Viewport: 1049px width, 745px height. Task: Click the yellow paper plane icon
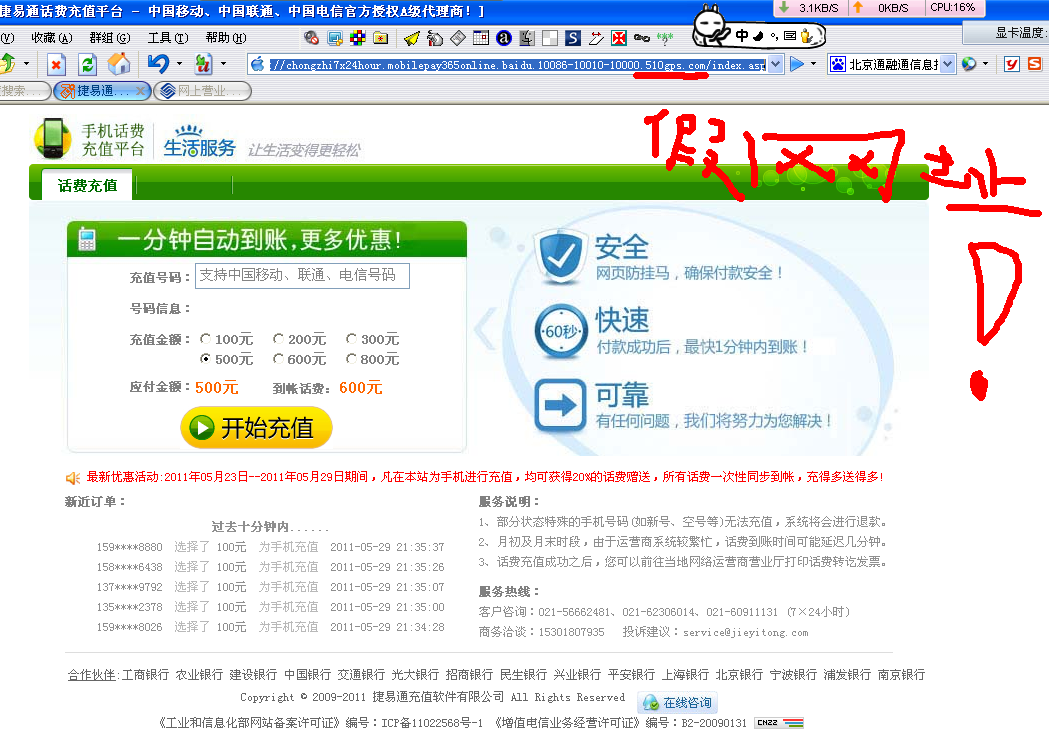411,38
